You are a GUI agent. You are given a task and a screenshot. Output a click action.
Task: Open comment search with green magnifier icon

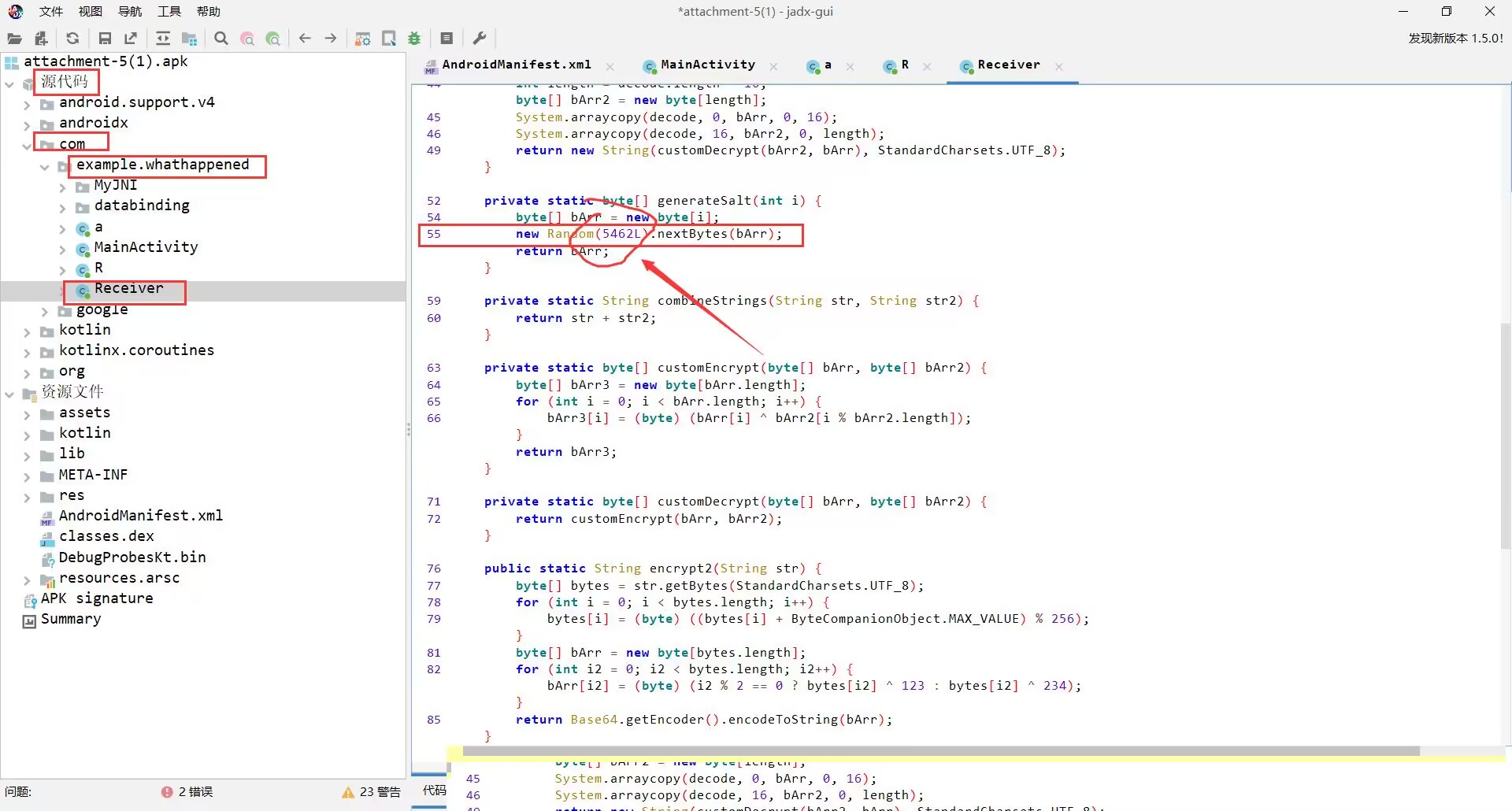[273, 38]
